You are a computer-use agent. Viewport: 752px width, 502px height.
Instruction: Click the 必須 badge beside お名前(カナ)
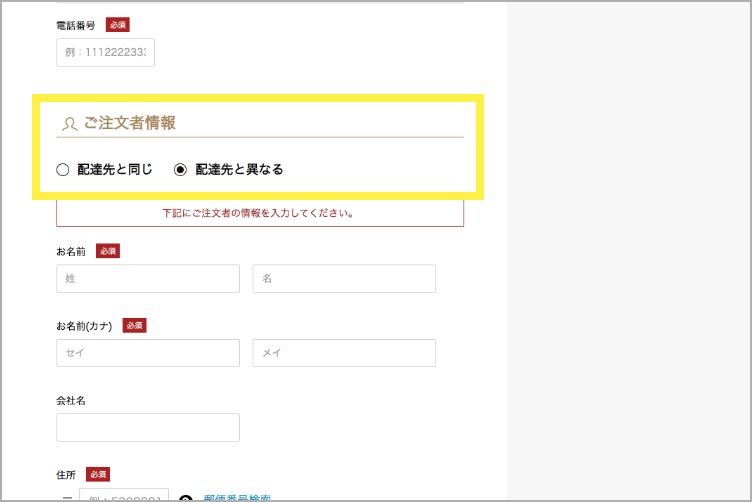coord(134,325)
